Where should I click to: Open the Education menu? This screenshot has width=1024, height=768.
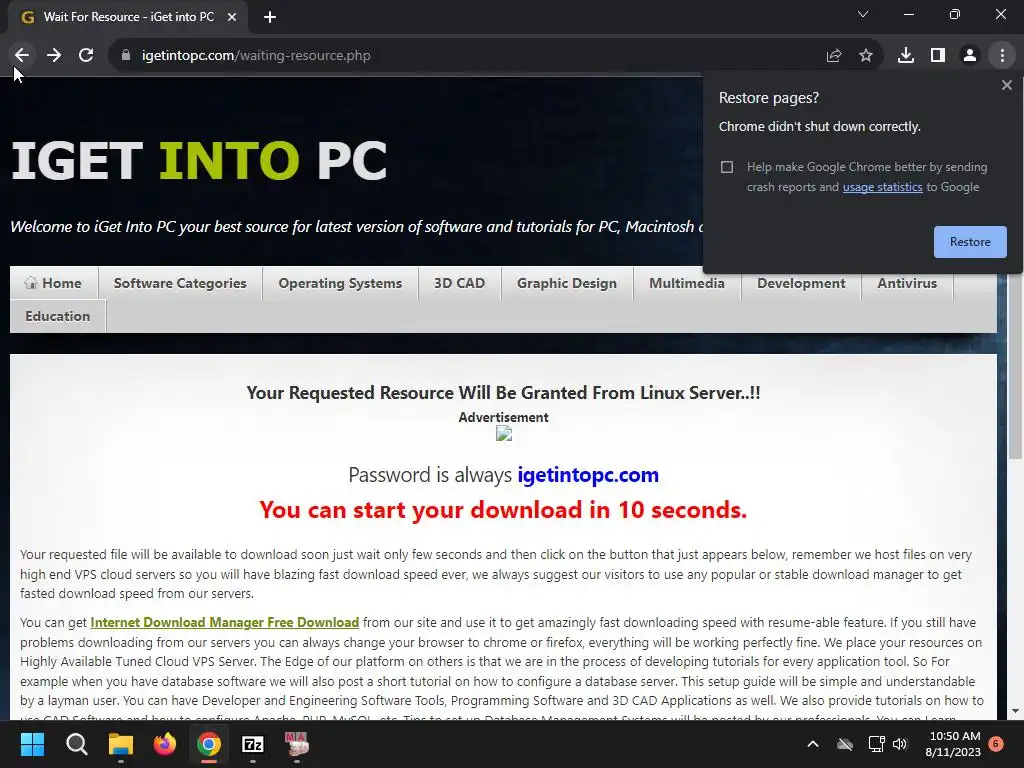click(x=57, y=316)
